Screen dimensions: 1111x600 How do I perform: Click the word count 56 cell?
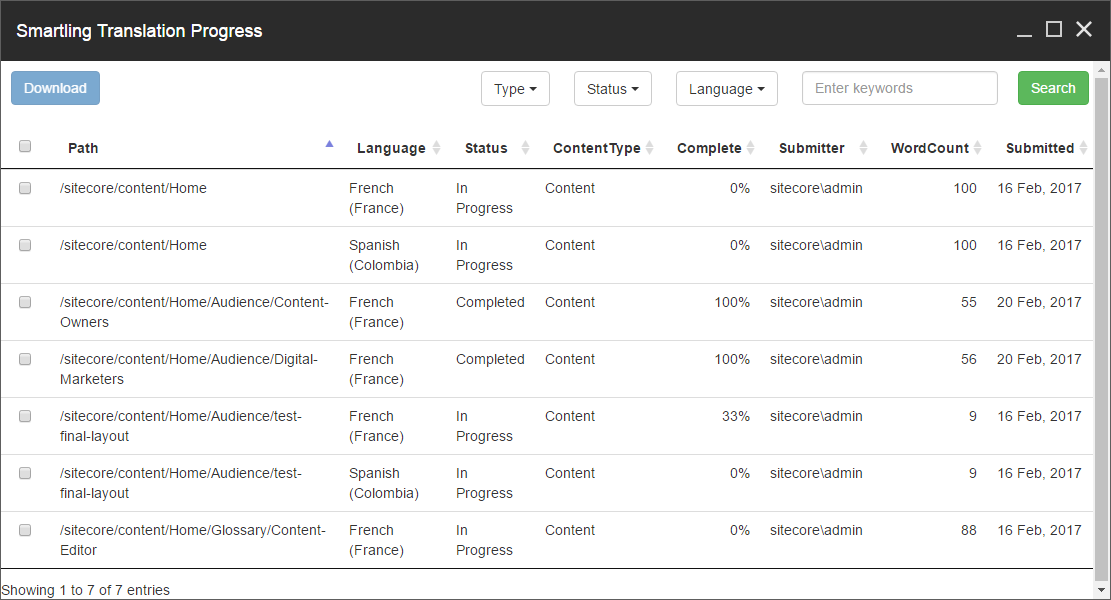pyautogui.click(x=969, y=360)
